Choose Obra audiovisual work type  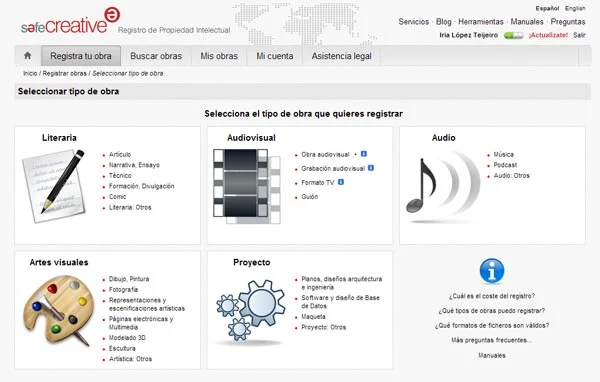(325, 155)
